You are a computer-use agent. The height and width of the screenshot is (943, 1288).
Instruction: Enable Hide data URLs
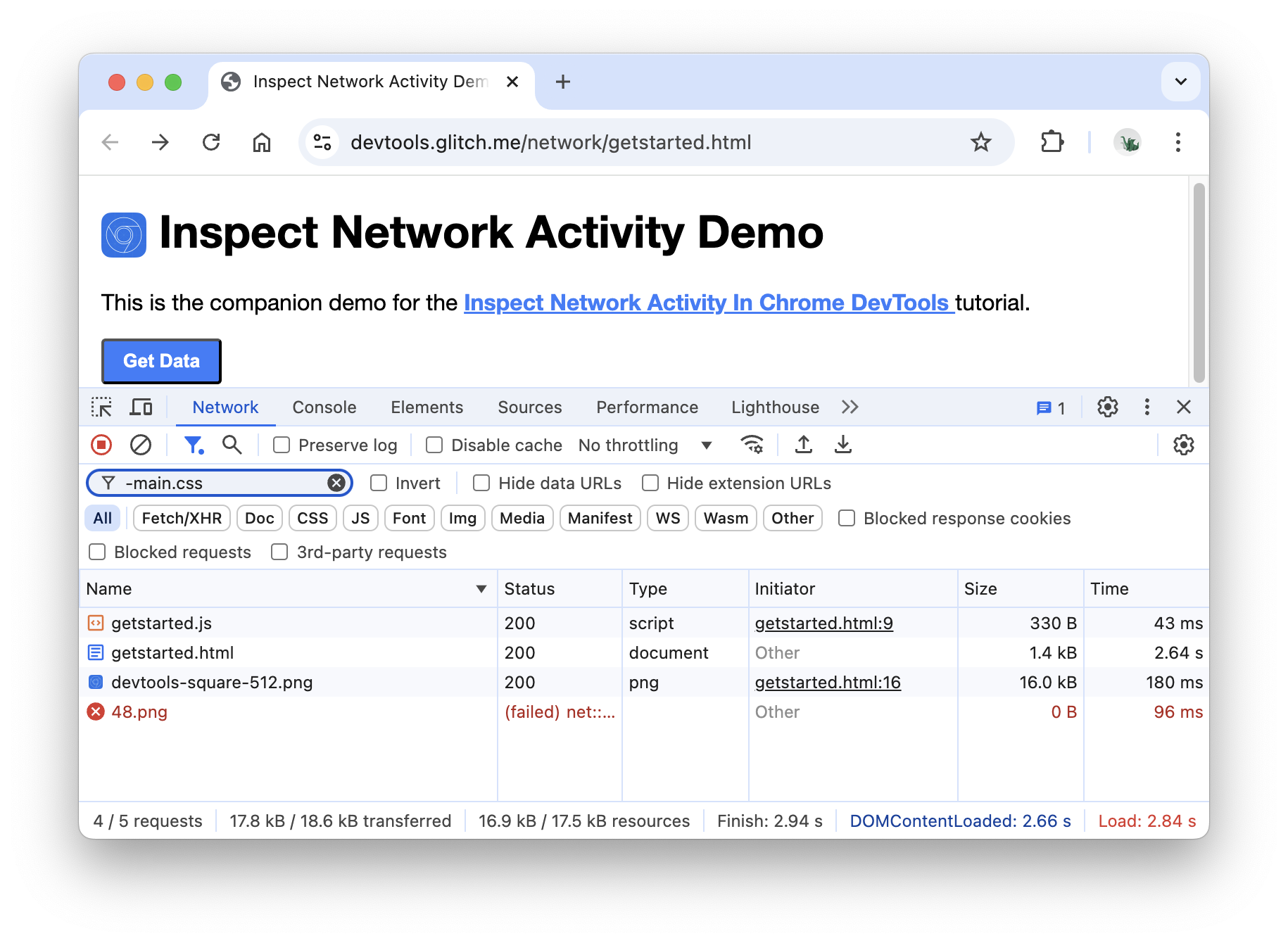[x=481, y=483]
